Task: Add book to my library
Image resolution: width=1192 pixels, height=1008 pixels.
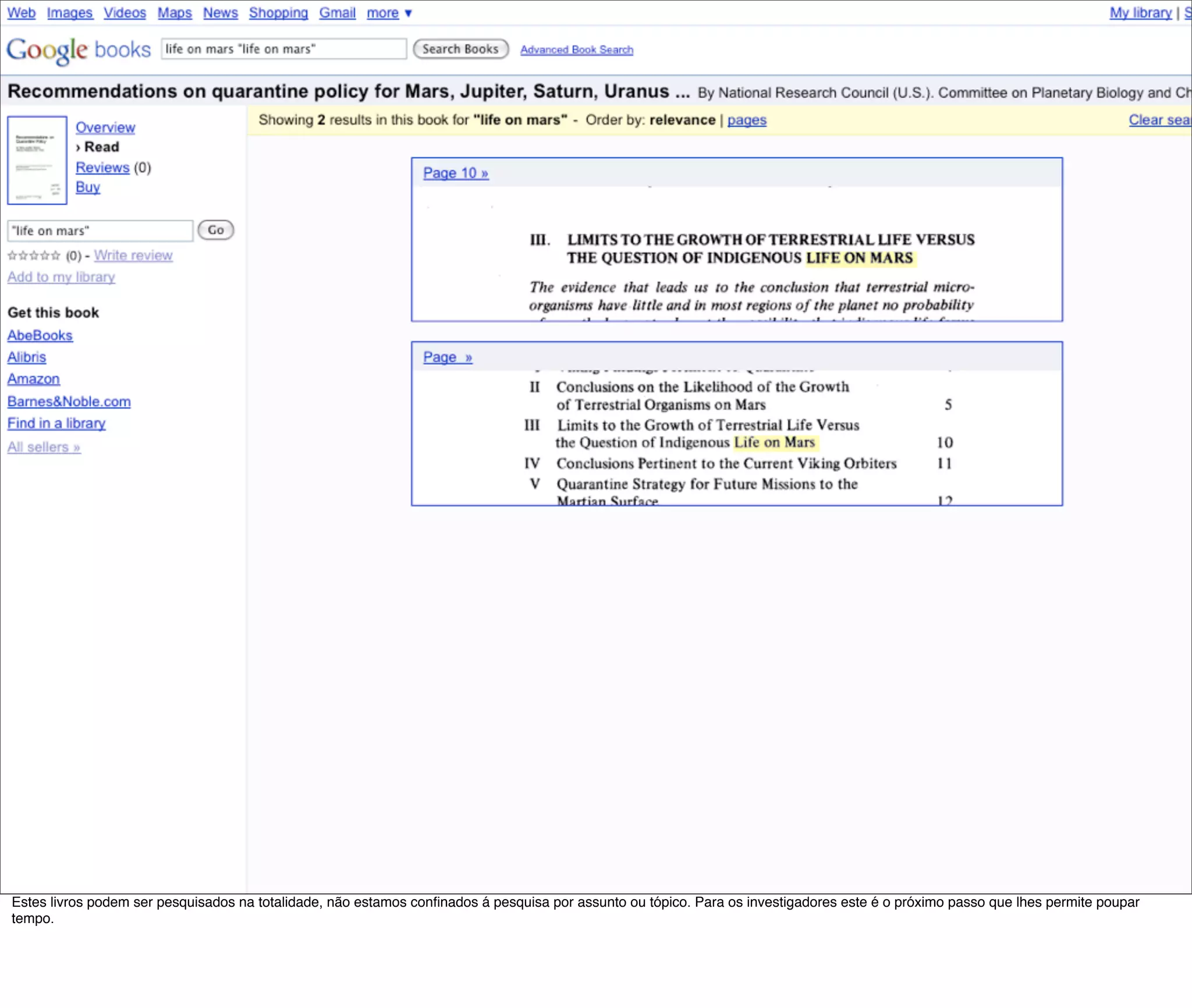Action: (x=61, y=277)
